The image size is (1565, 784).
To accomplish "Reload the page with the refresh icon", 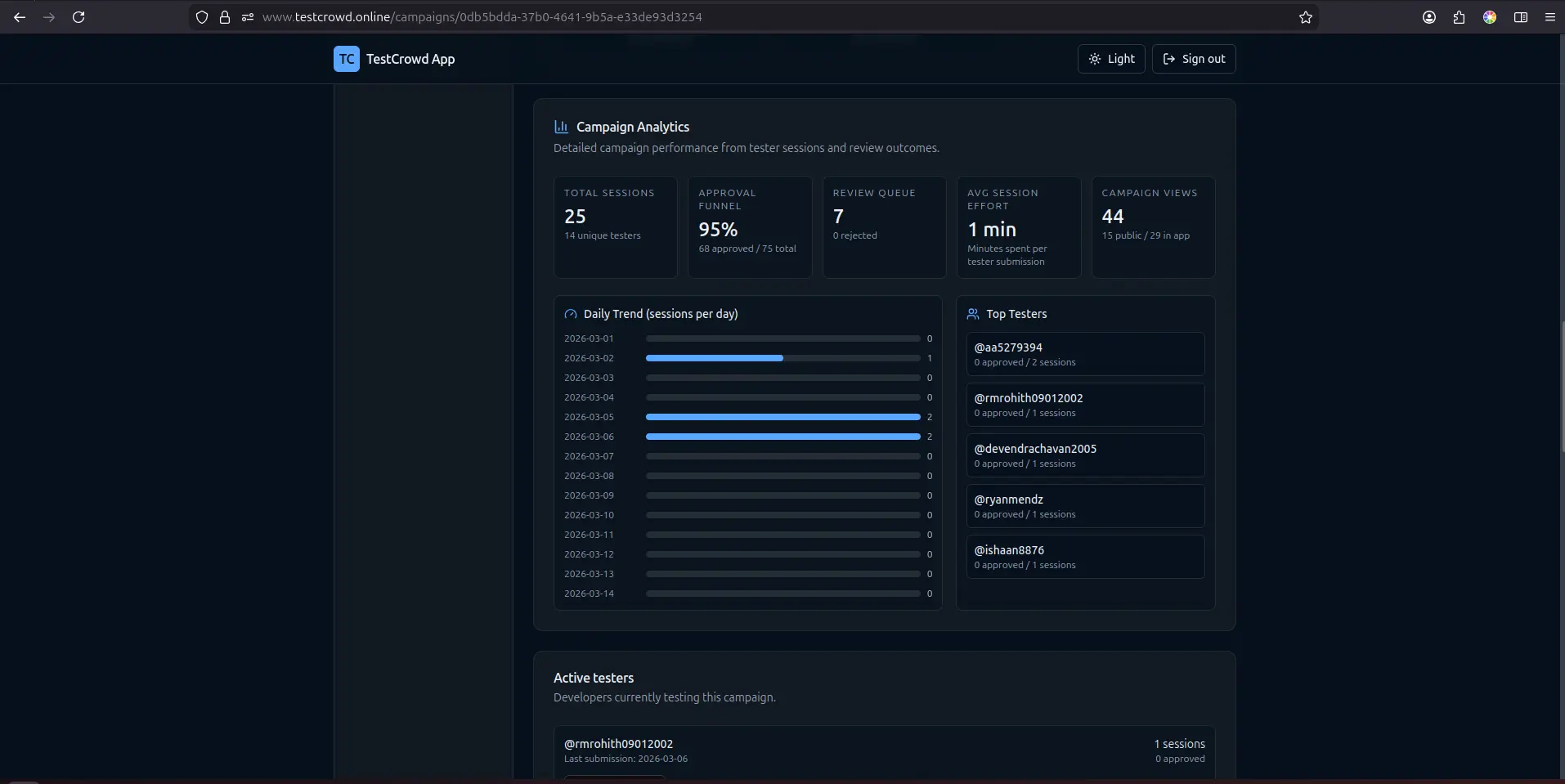I will pyautogui.click(x=78, y=17).
